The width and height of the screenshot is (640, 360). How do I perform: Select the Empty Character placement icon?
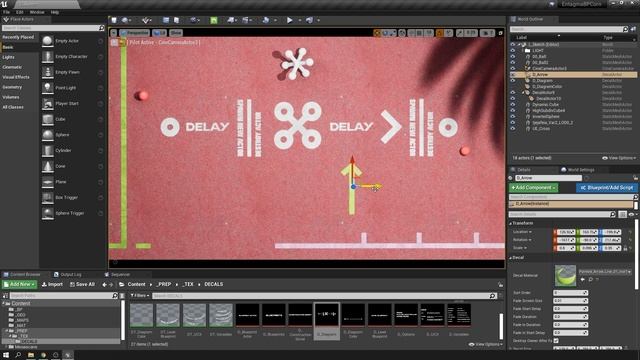click(x=48, y=57)
